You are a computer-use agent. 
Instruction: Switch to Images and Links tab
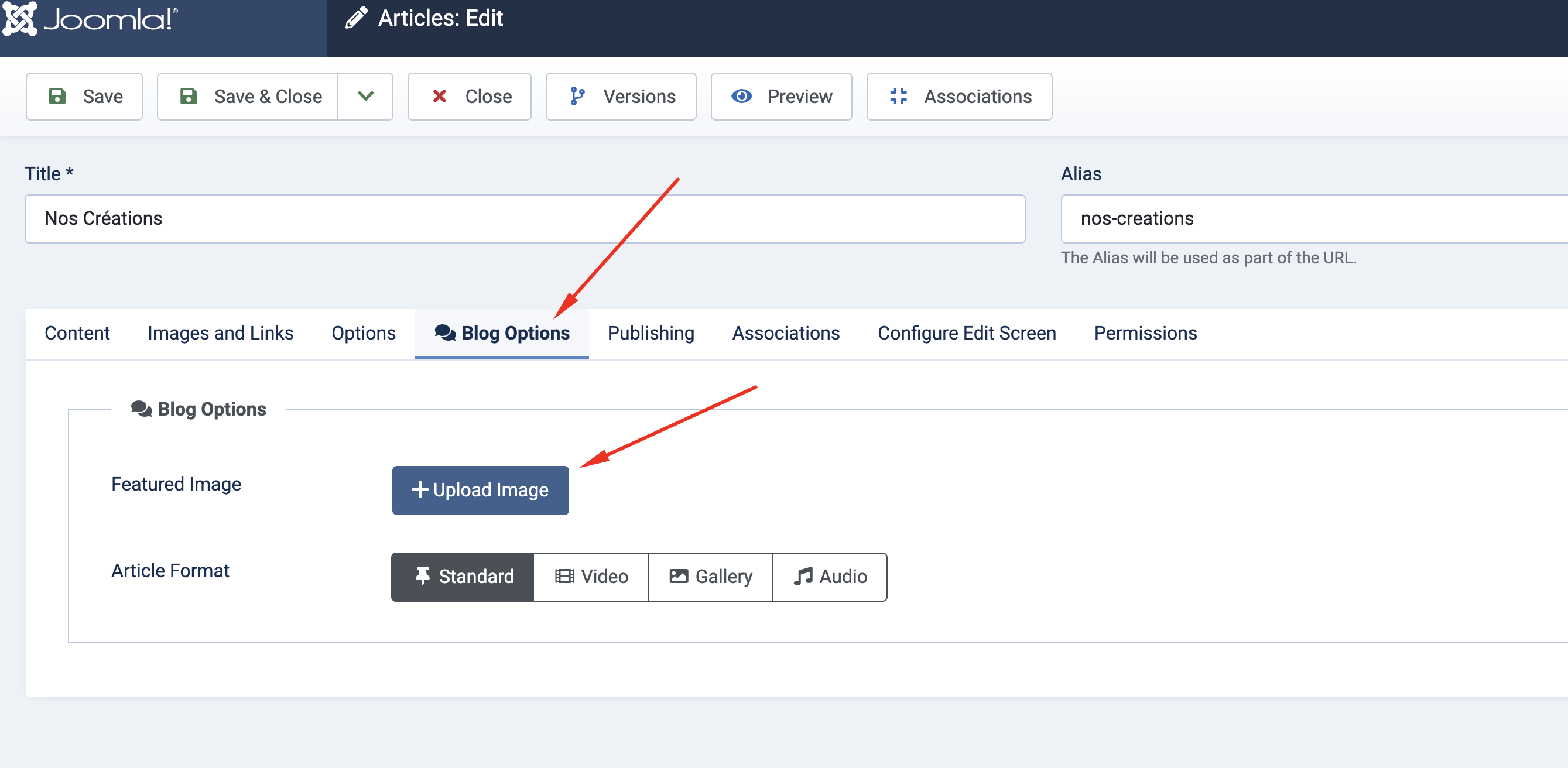[x=220, y=333]
